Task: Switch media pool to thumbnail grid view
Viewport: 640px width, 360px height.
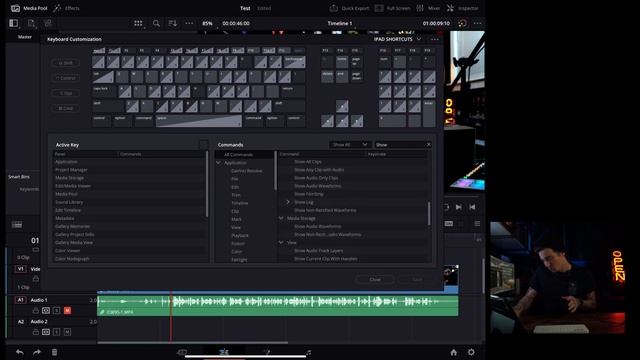Action: point(138,23)
